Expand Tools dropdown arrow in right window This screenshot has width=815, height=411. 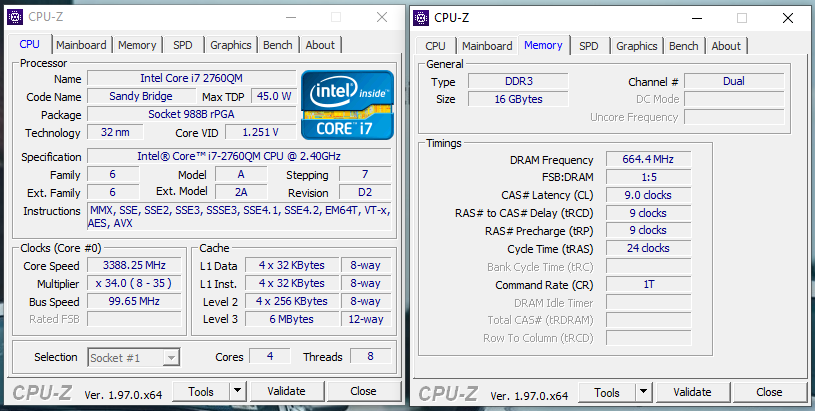[x=643, y=392]
